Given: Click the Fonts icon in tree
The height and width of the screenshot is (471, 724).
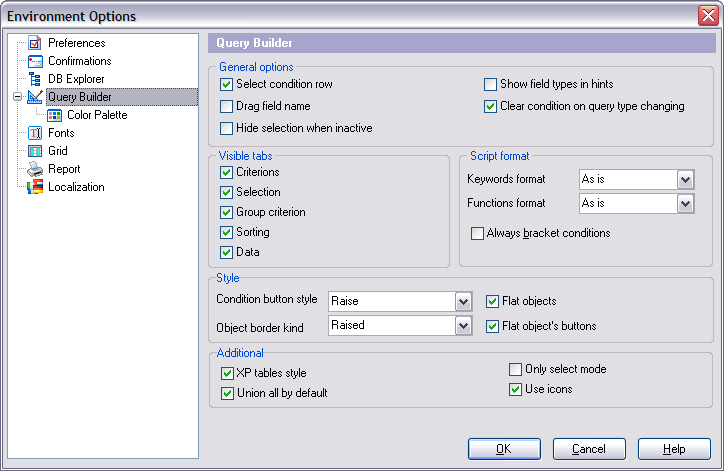Looking at the screenshot, I should coord(35,133).
